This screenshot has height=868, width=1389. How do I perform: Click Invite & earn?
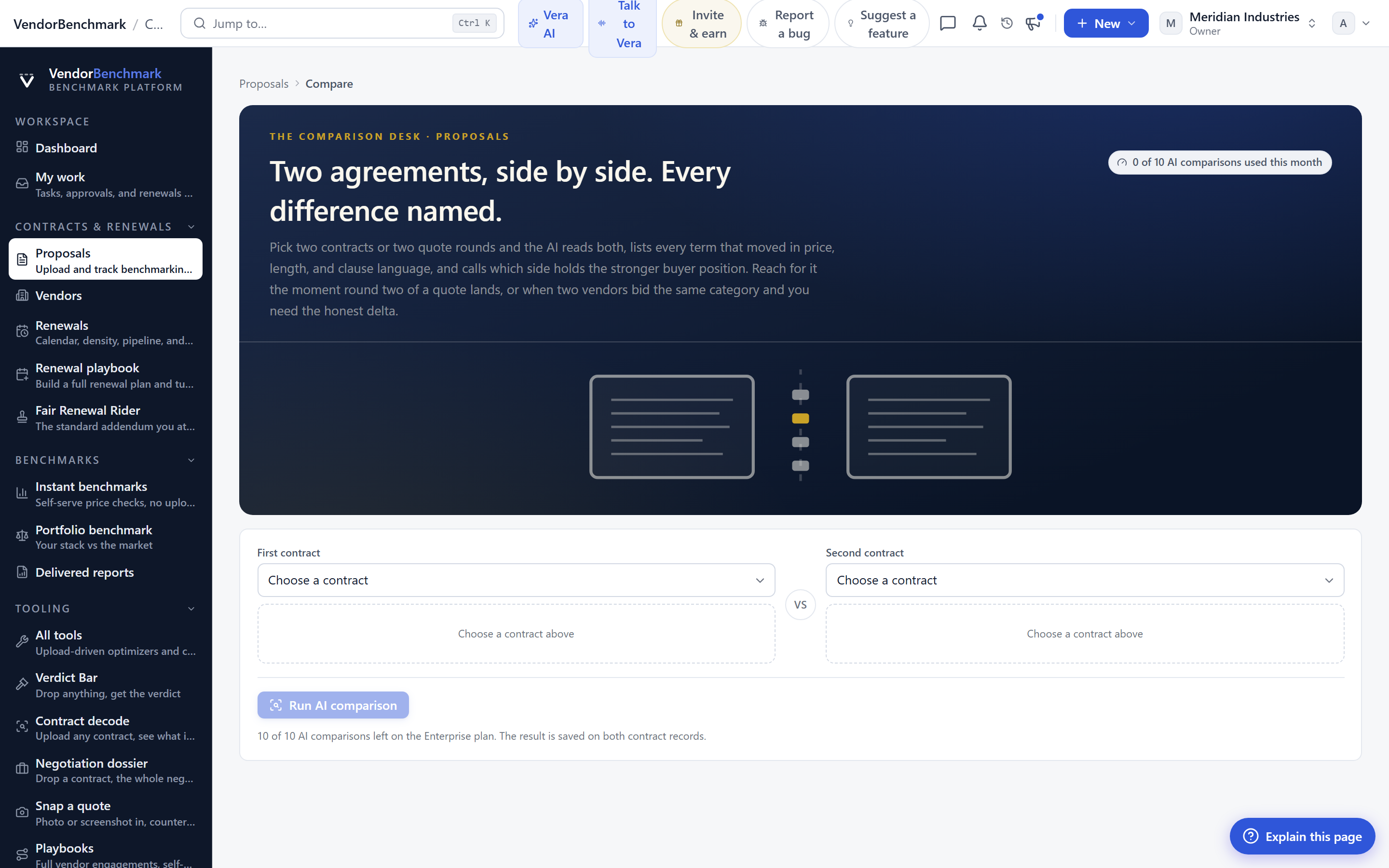click(x=701, y=24)
